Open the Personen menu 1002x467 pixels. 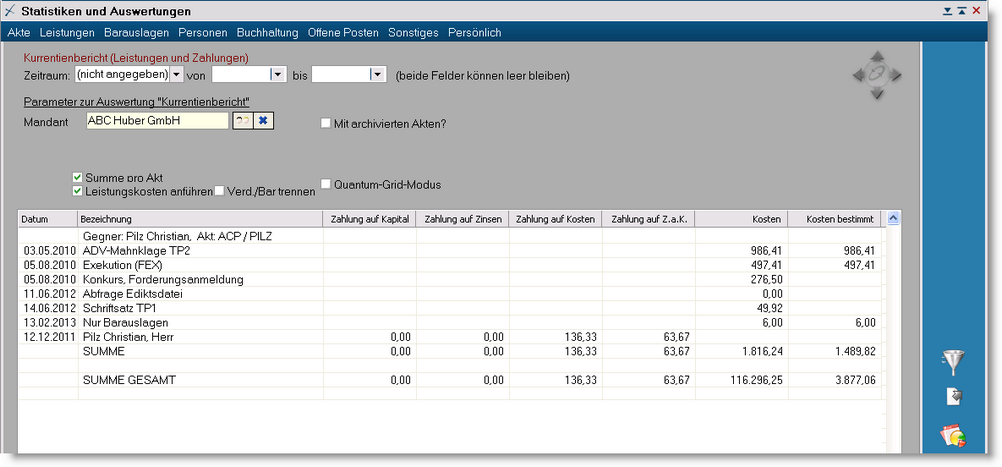(x=203, y=33)
